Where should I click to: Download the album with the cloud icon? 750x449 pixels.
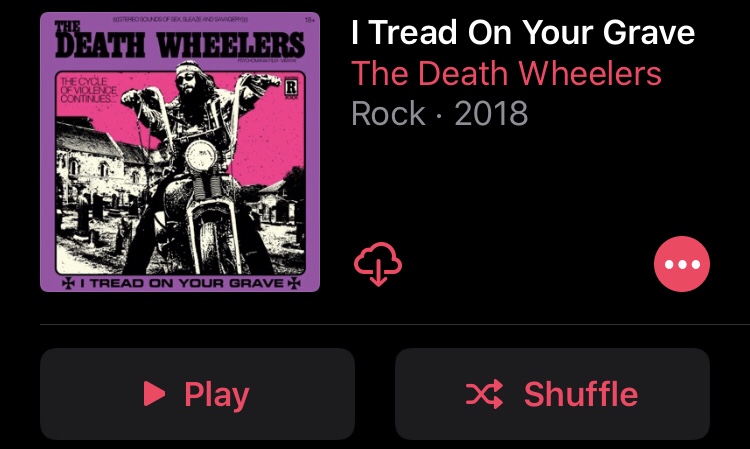(x=378, y=264)
